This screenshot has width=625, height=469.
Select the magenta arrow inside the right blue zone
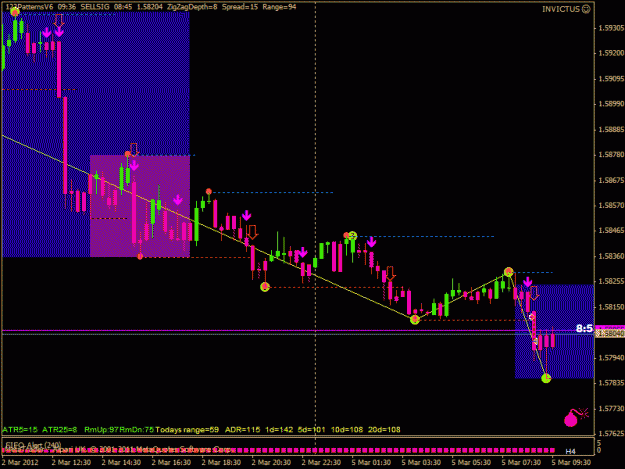[x=527, y=282]
